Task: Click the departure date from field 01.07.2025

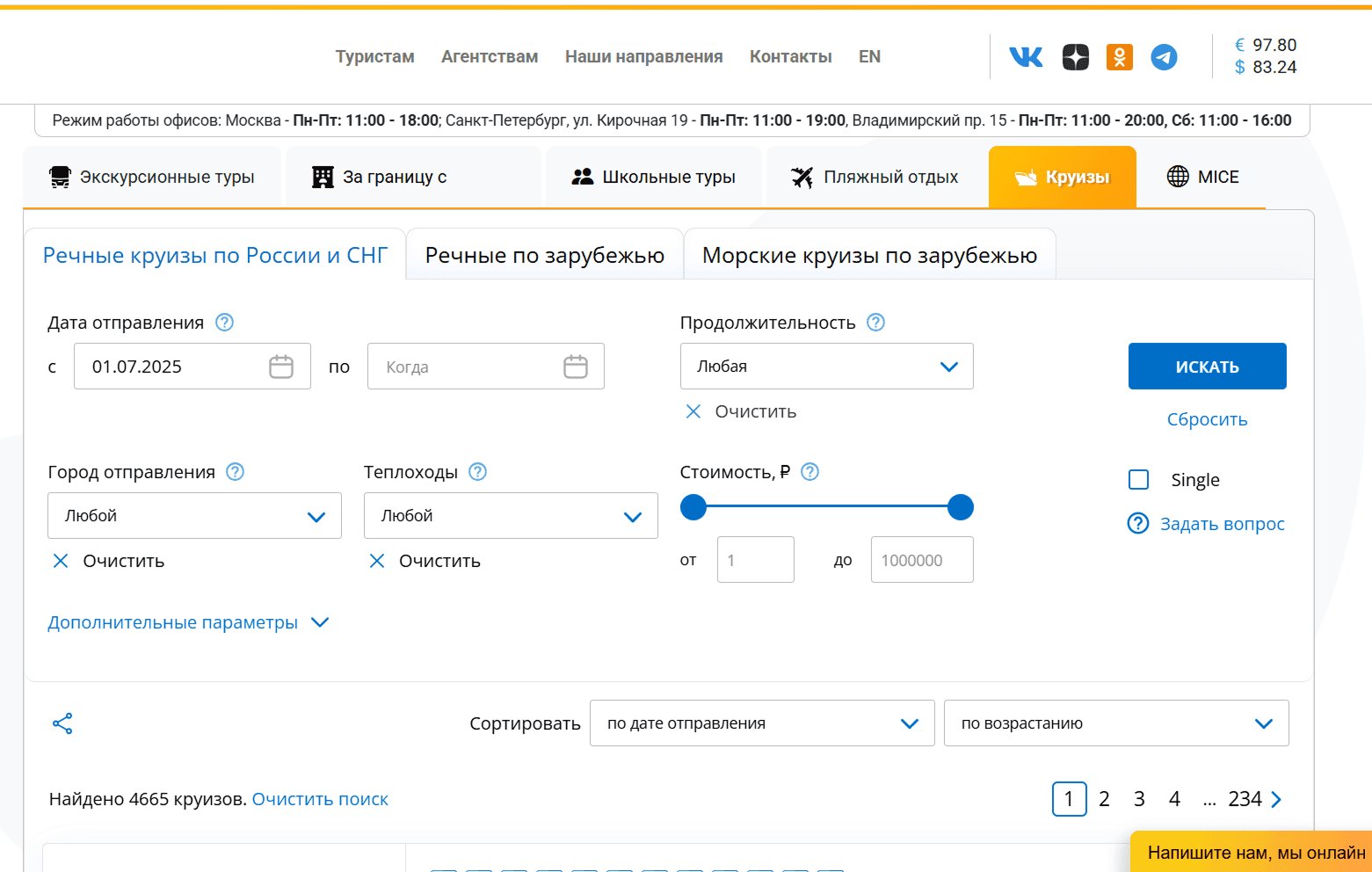Action: coord(192,367)
